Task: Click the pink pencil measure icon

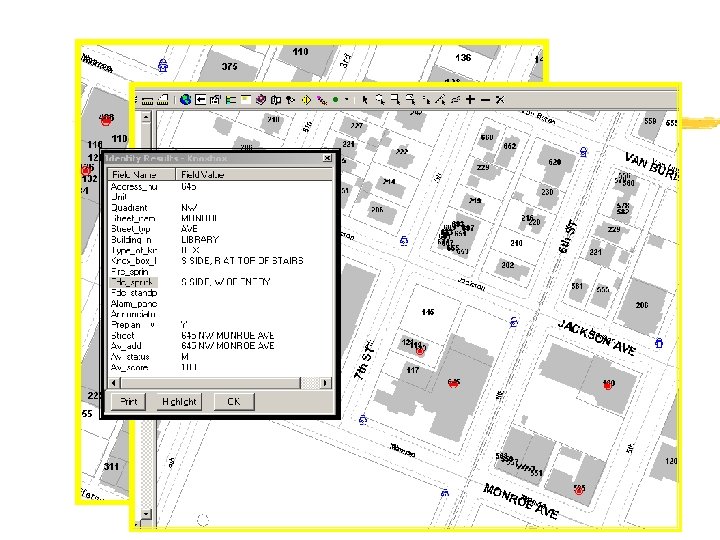Action: pos(321,100)
